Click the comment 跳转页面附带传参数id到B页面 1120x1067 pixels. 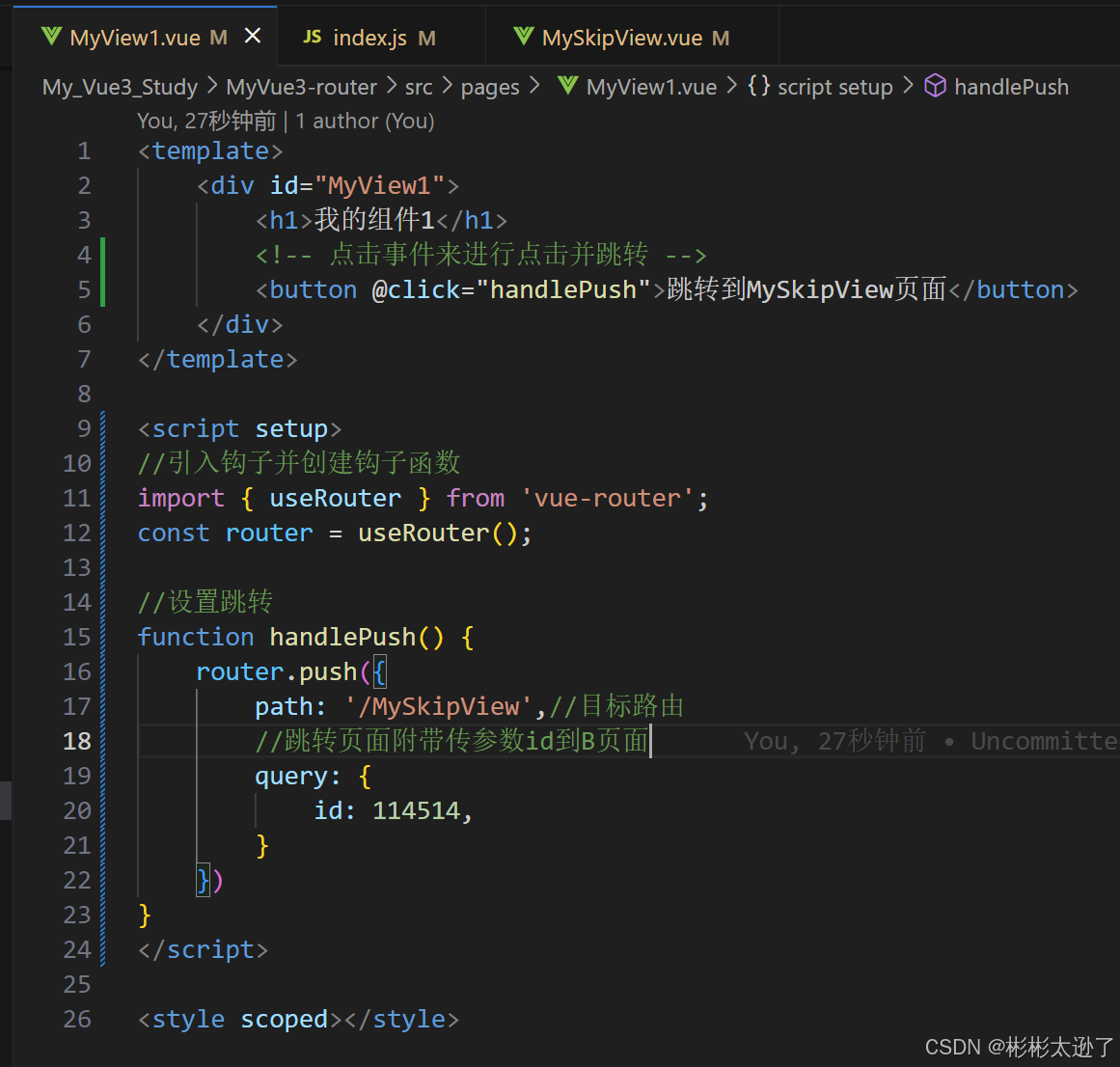coord(452,741)
